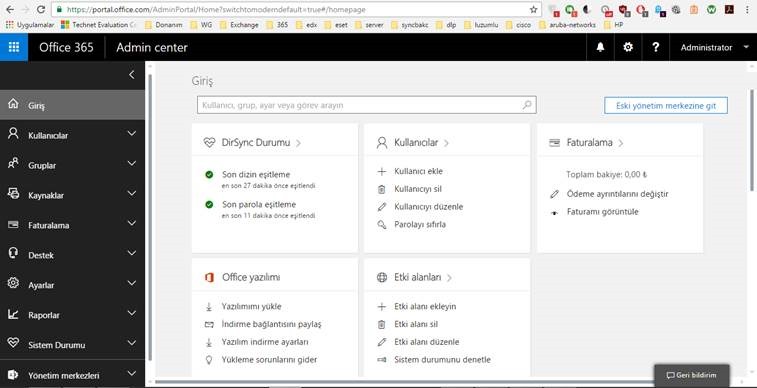Click the Destek headset icon in sidebar

coord(14,254)
